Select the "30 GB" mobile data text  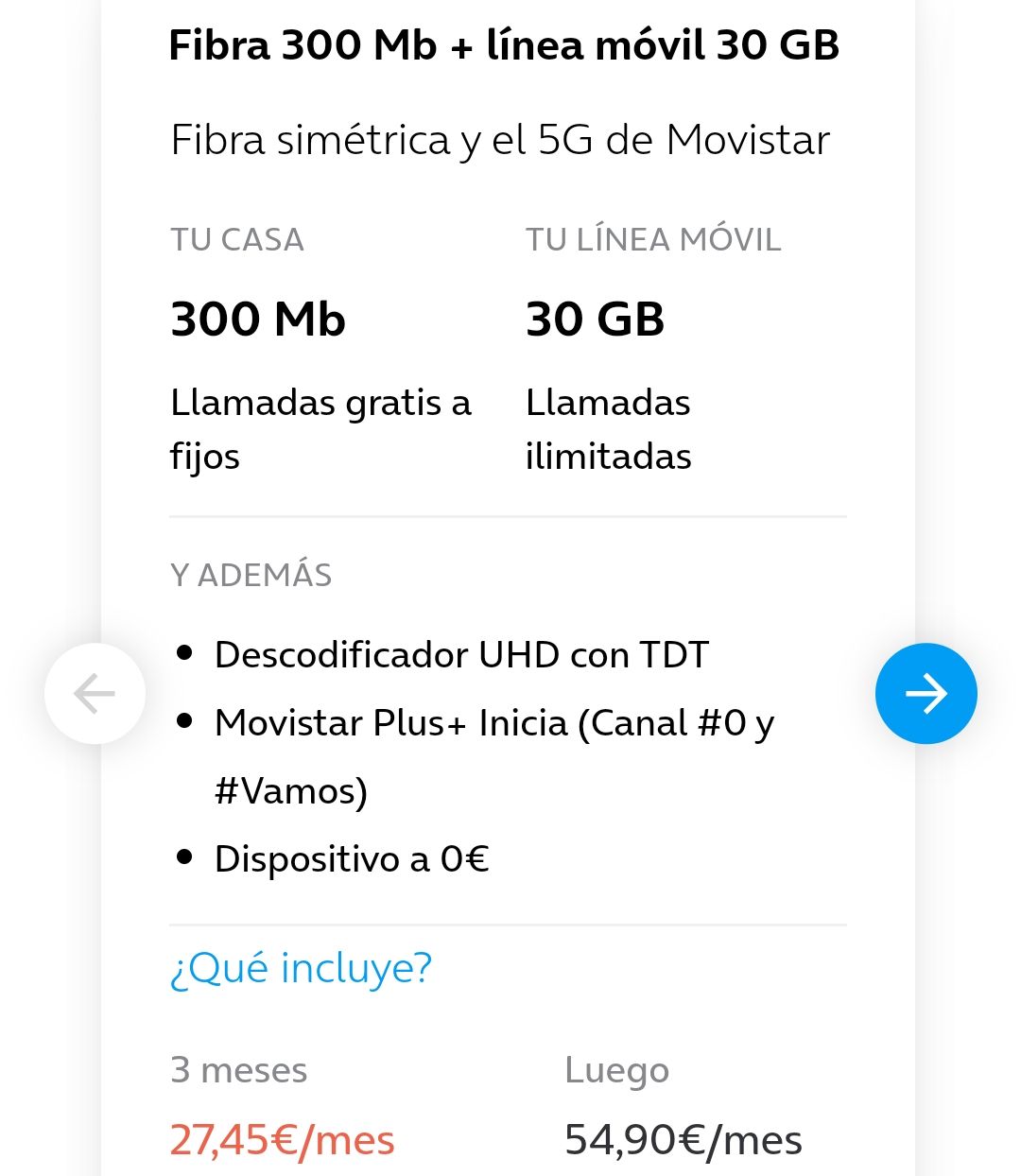click(x=595, y=319)
